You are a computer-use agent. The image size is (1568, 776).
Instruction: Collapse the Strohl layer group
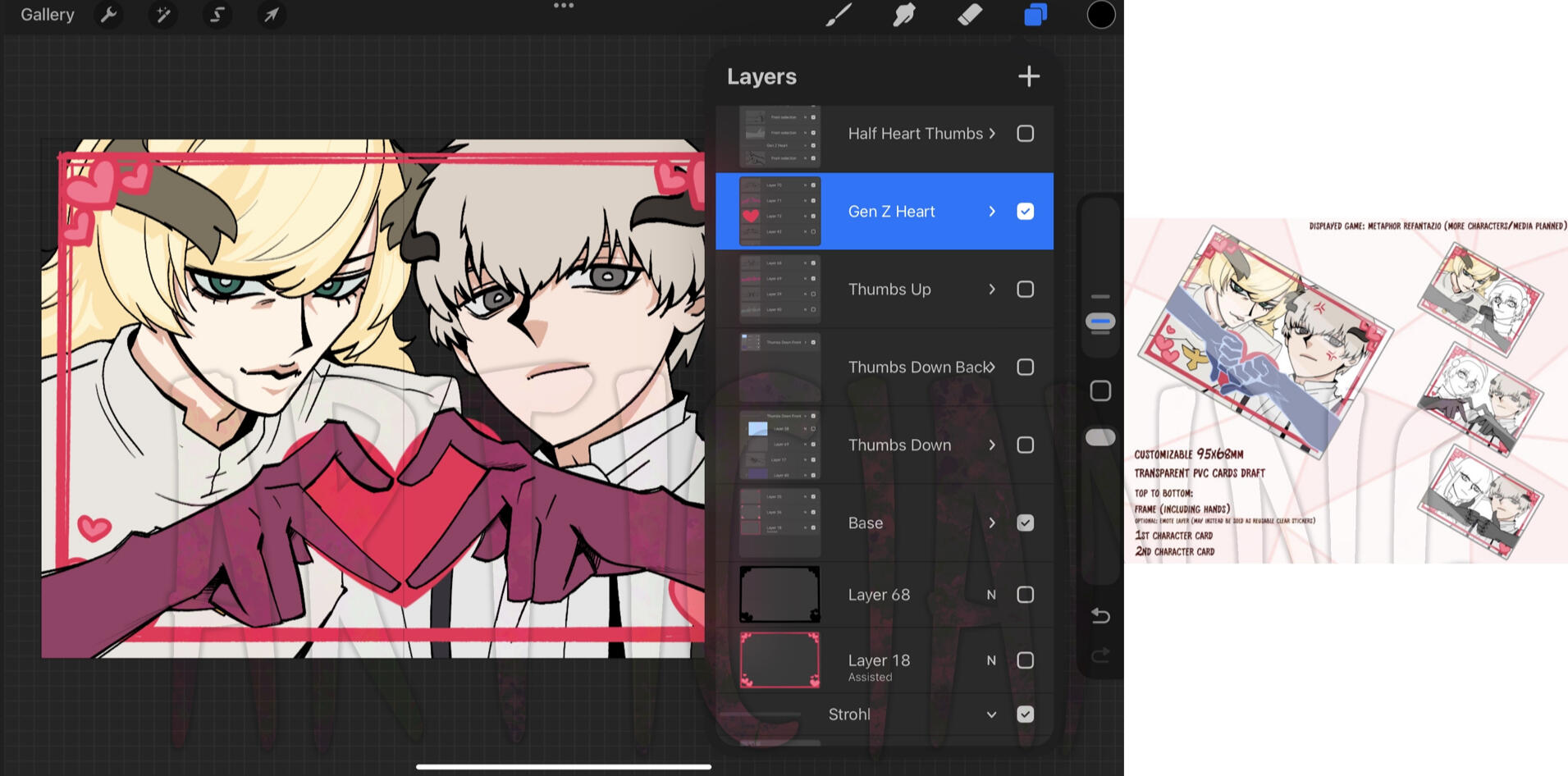991,714
